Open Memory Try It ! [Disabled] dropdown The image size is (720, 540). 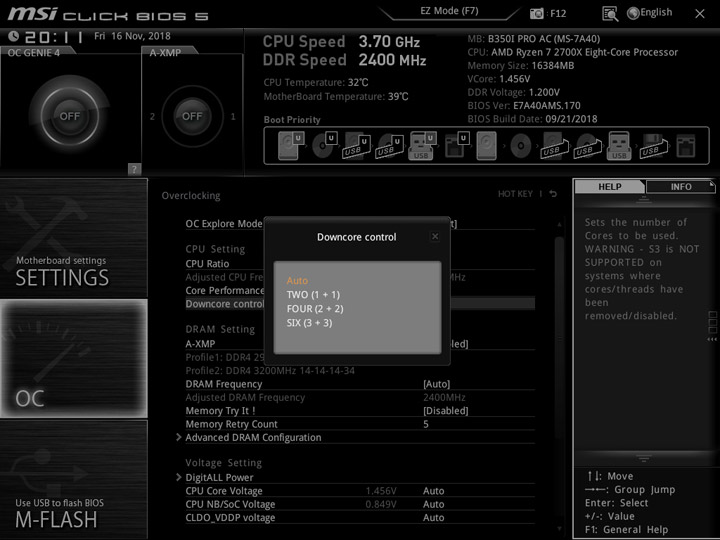(x=445, y=411)
